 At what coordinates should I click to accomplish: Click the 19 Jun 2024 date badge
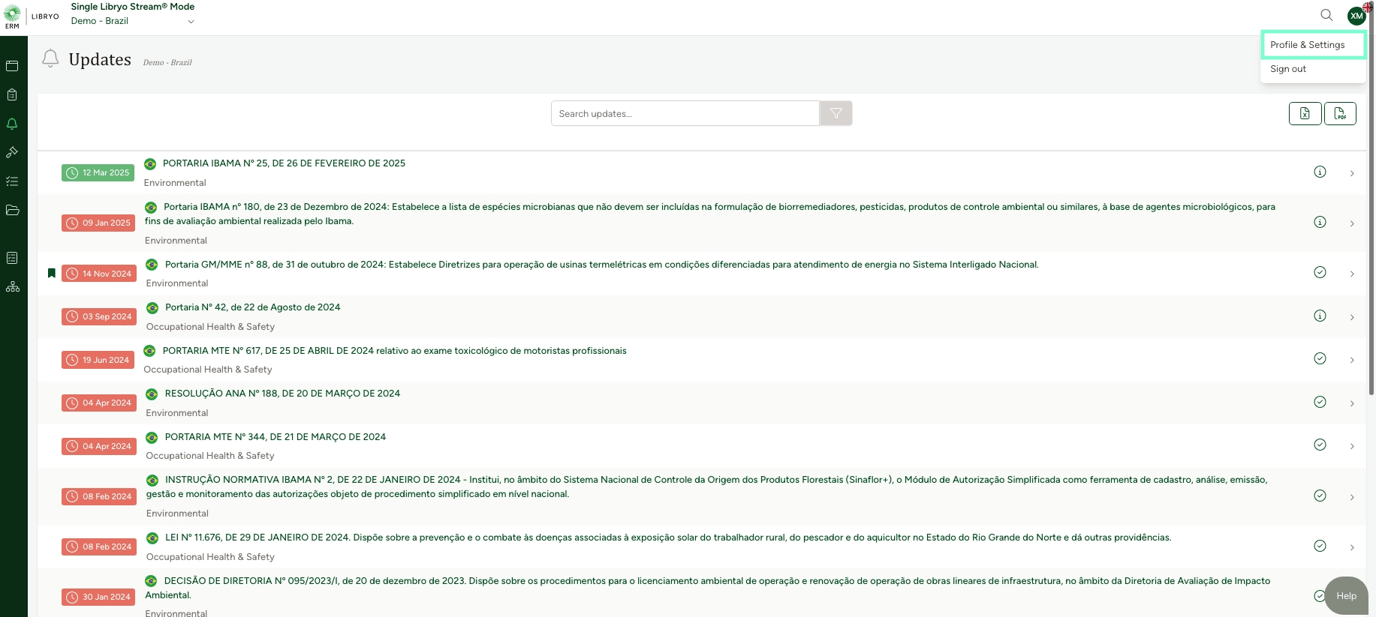98,360
